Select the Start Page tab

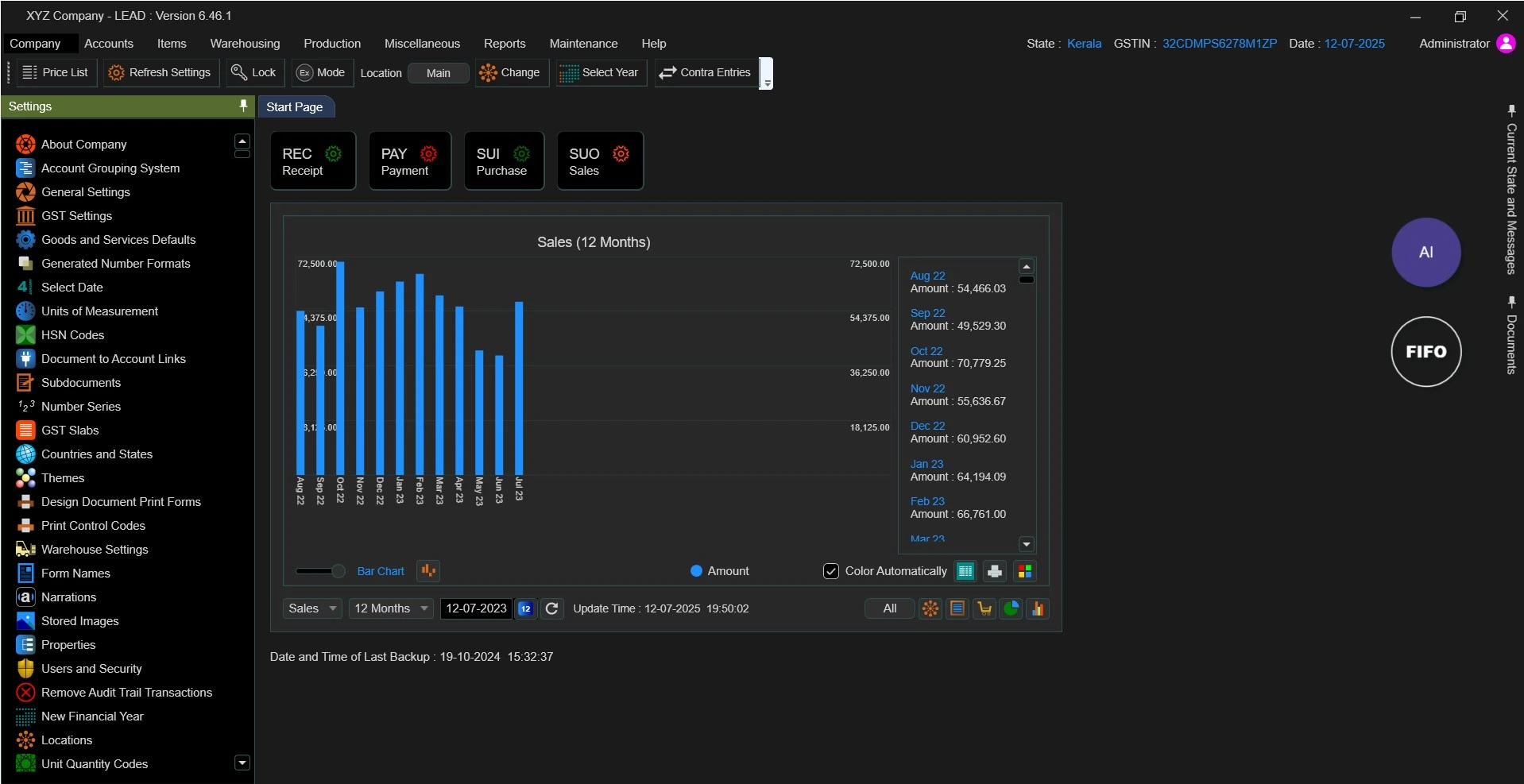(x=295, y=106)
